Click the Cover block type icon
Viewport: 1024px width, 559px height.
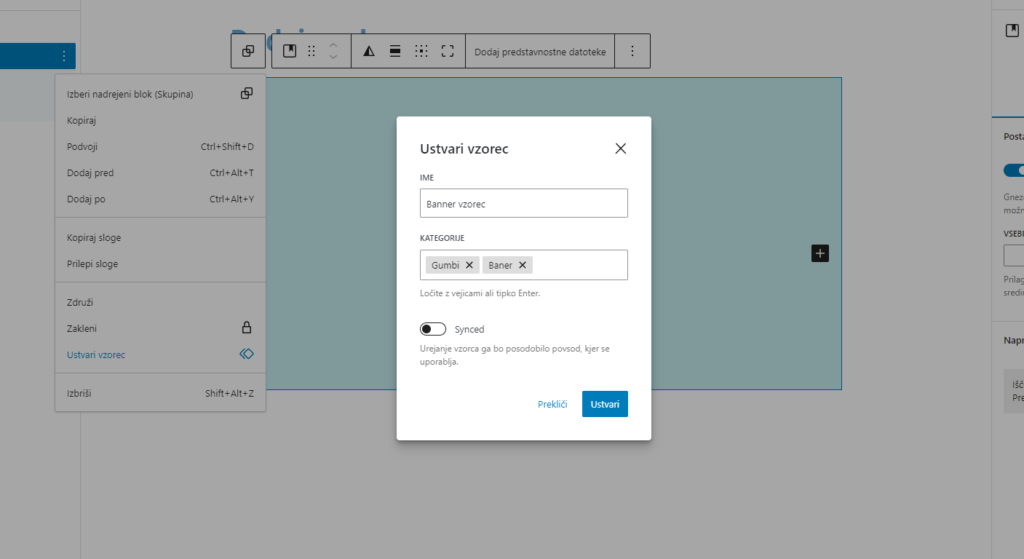[289, 51]
